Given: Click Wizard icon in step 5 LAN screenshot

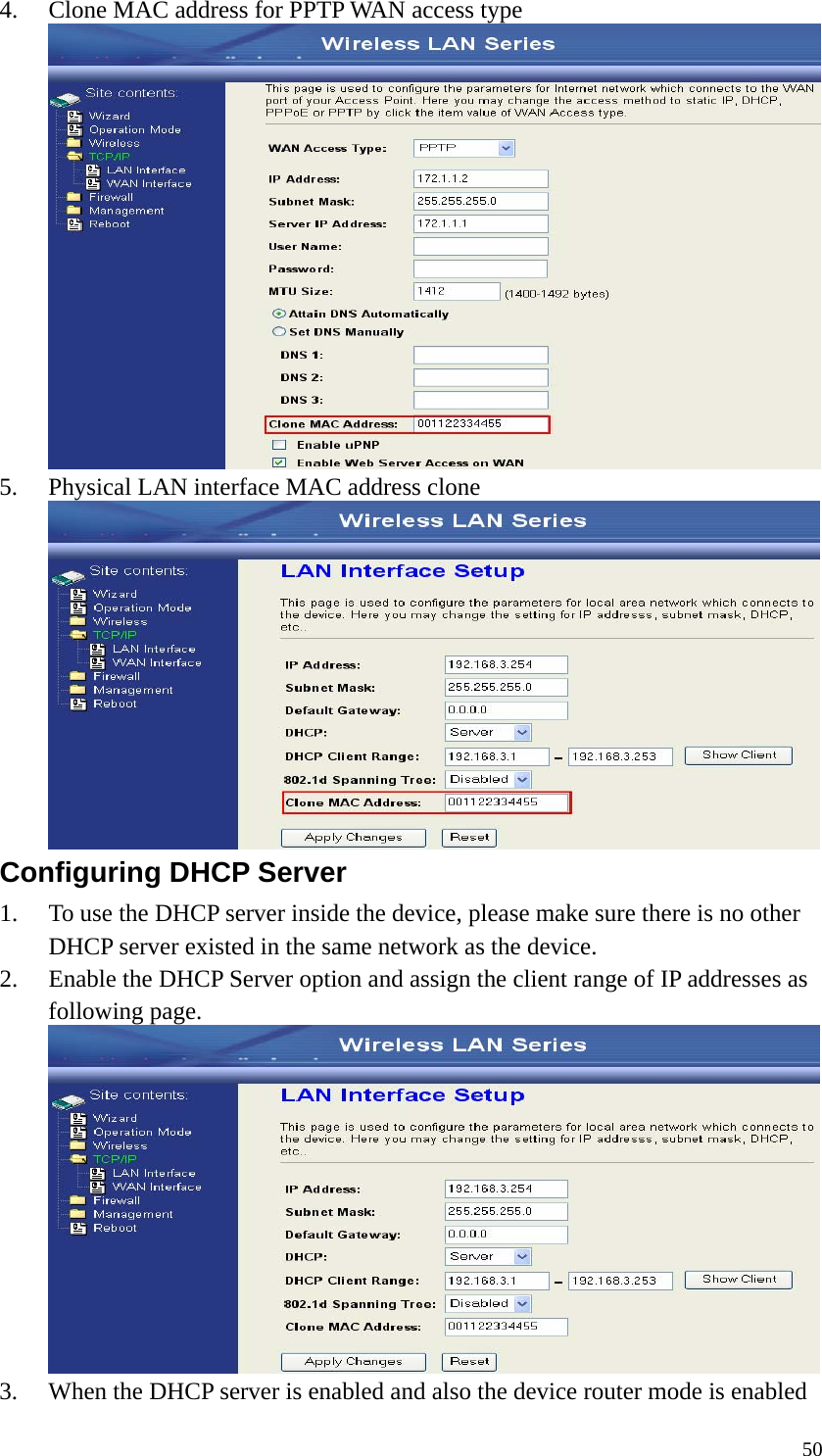Looking at the screenshot, I should click(x=78, y=594).
